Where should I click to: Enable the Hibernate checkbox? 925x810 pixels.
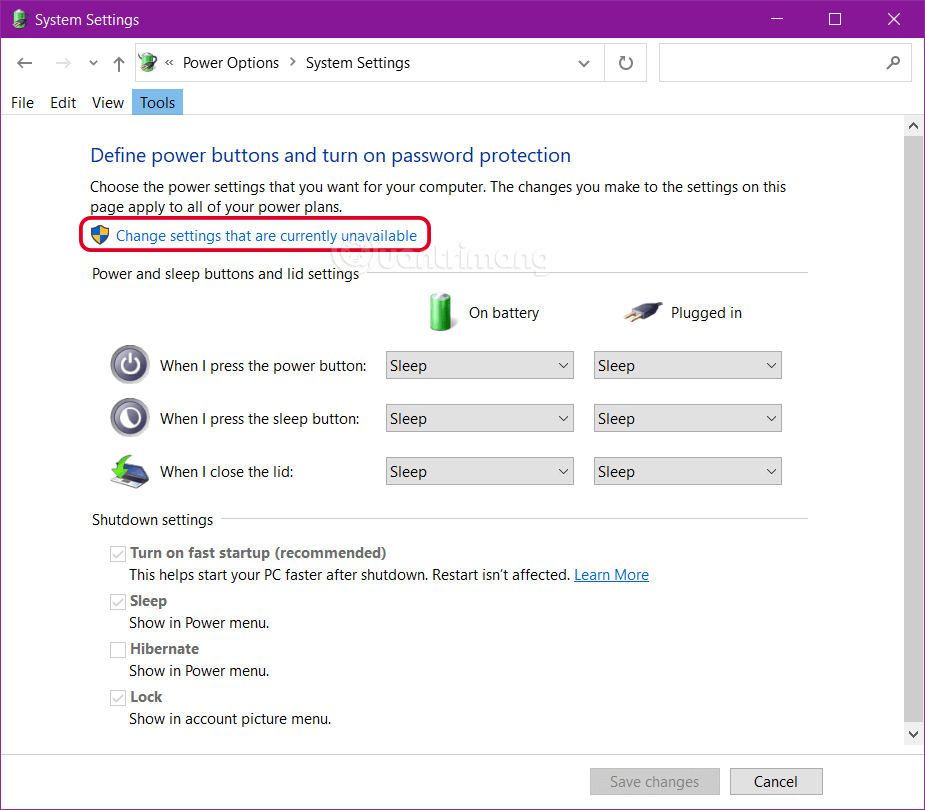(x=118, y=650)
